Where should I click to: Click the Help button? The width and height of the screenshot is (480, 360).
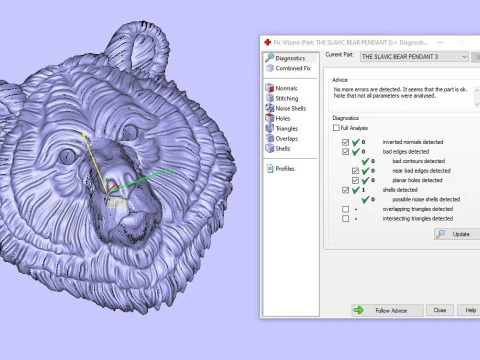470,310
